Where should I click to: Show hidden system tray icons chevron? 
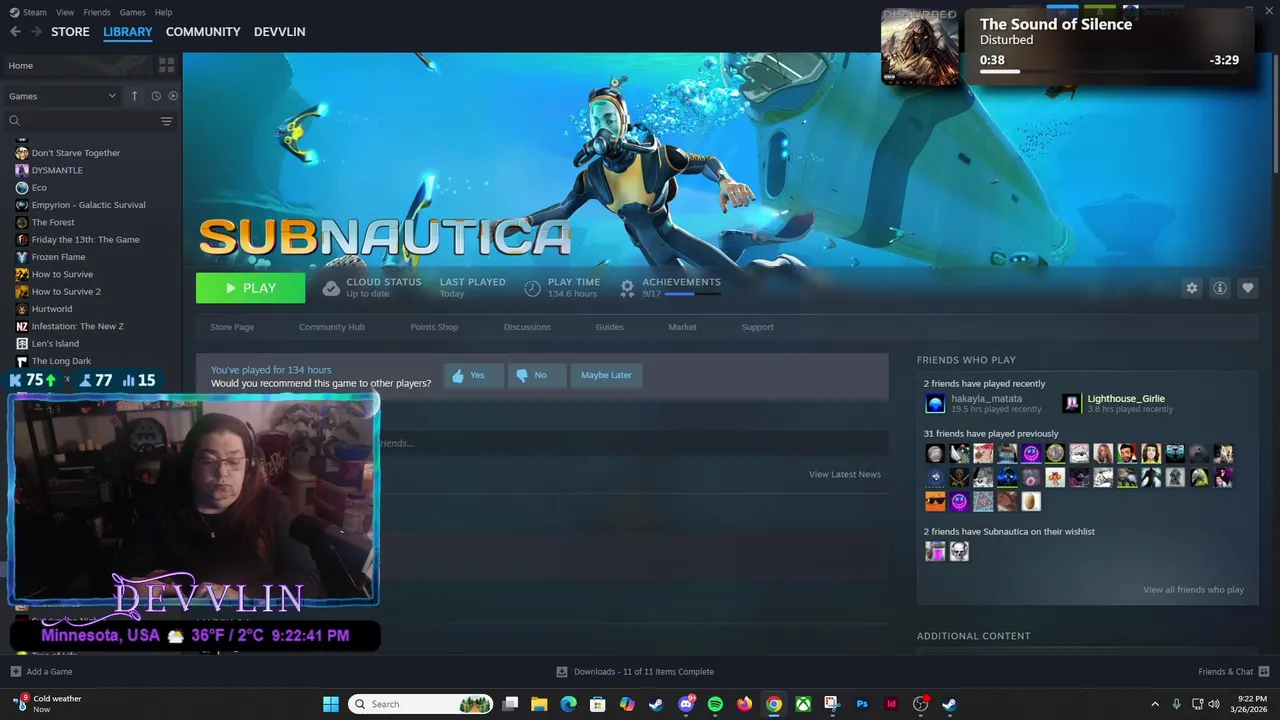1155,704
